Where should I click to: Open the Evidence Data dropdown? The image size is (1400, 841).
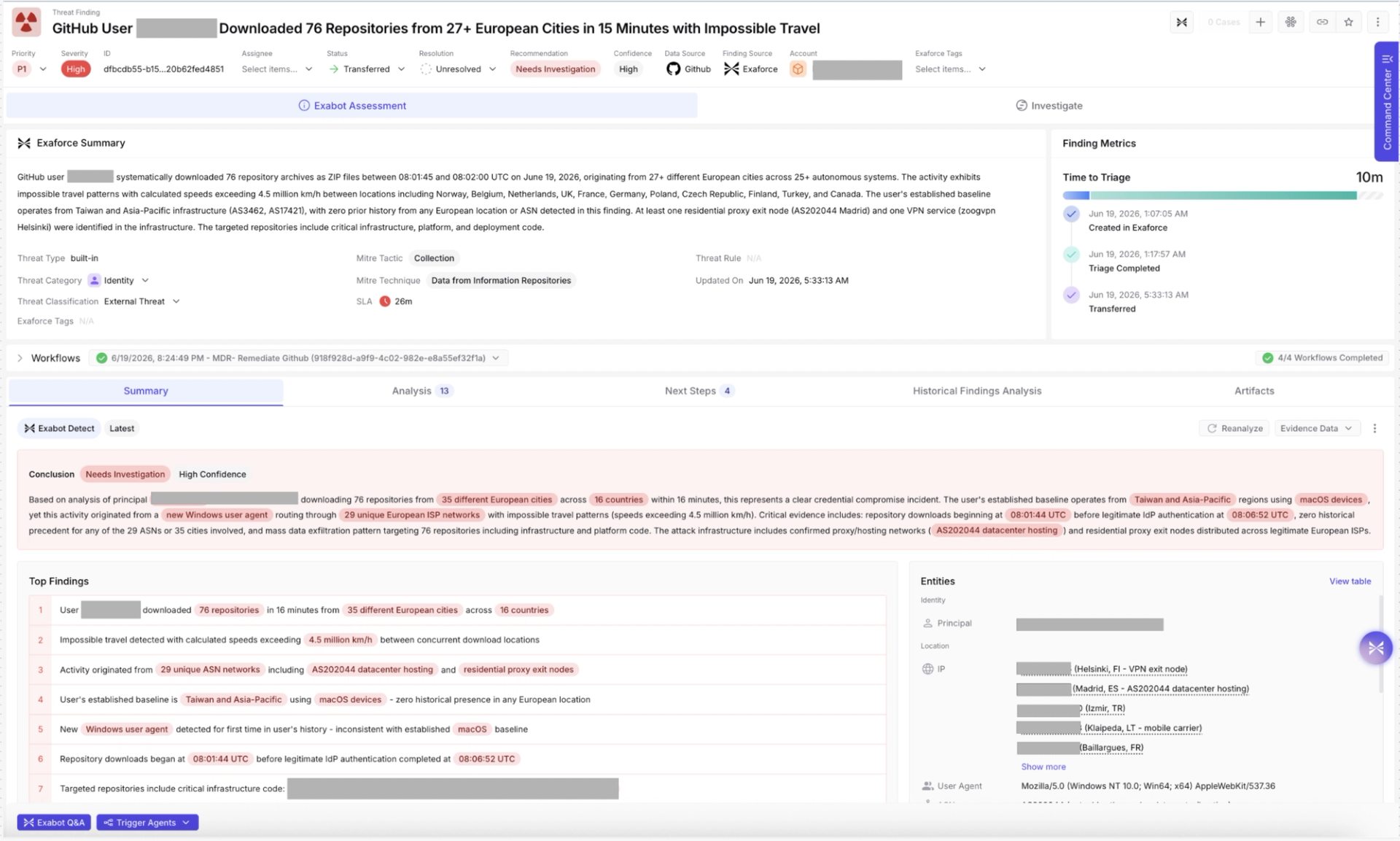(1316, 428)
